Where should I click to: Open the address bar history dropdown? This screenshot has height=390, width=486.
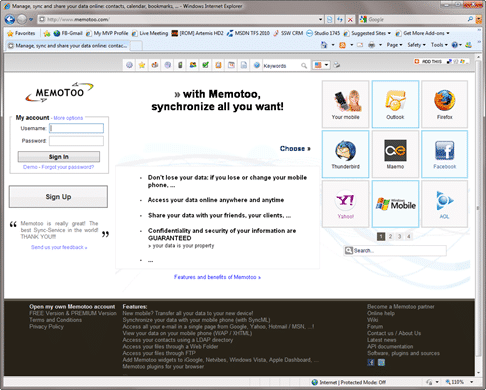(320, 19)
